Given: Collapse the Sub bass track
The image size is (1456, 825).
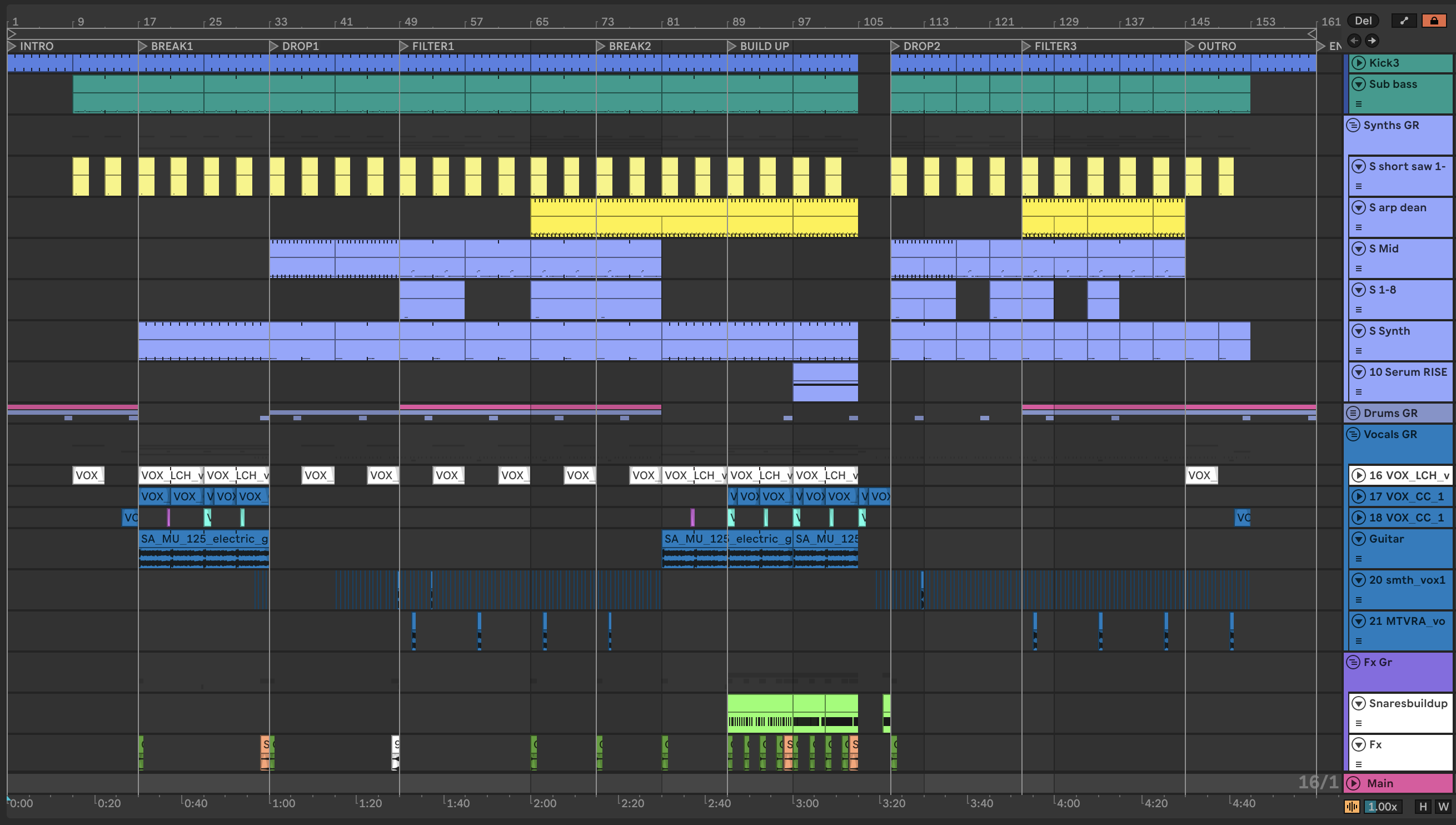Looking at the screenshot, I should (1358, 84).
